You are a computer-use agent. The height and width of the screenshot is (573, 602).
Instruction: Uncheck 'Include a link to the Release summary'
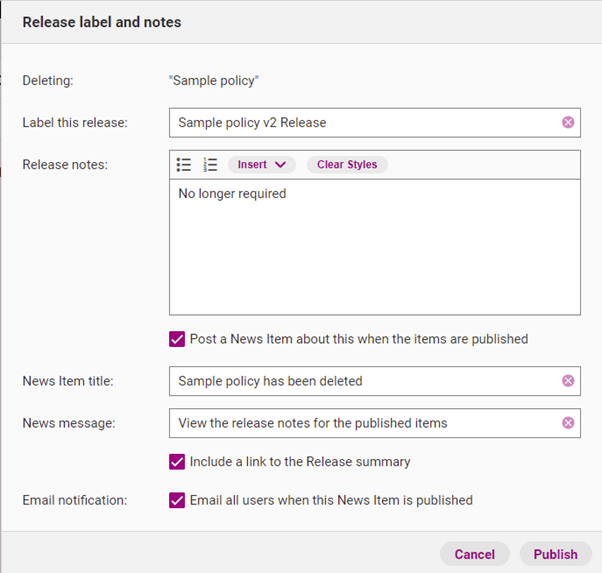177,462
